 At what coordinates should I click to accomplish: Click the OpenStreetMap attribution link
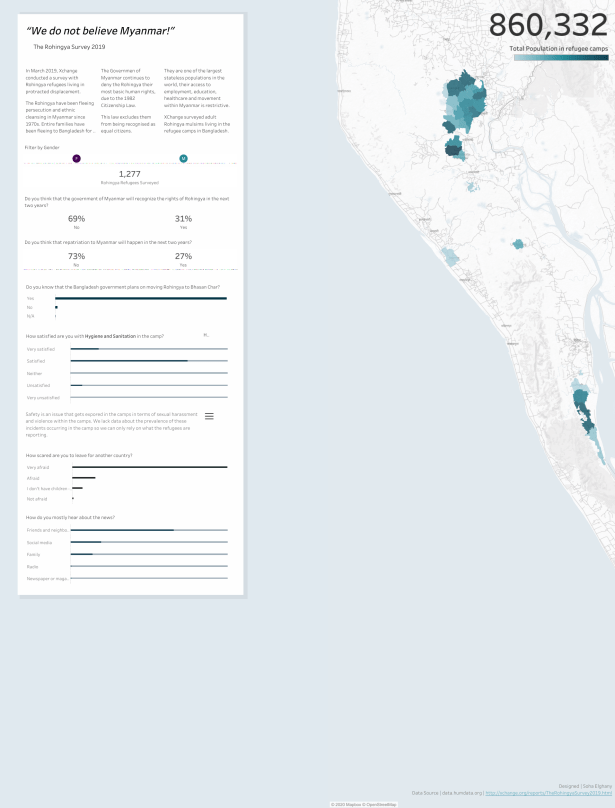coord(376,803)
